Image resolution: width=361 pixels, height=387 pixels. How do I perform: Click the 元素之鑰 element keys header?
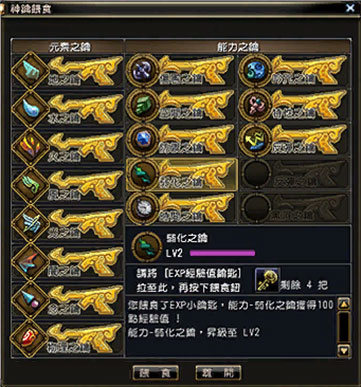click(69, 47)
